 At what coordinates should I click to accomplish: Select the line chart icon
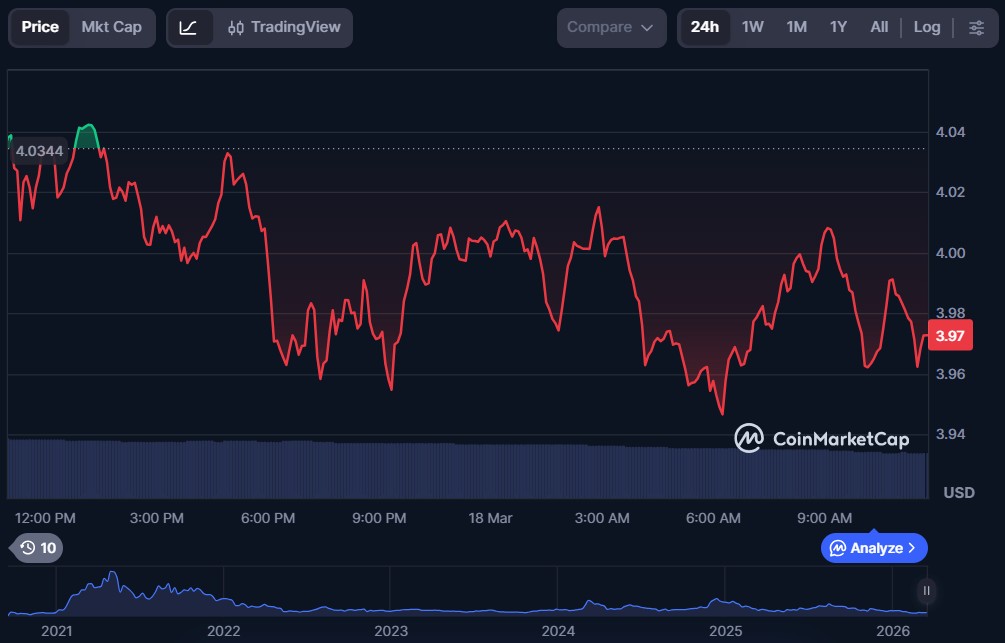188,27
